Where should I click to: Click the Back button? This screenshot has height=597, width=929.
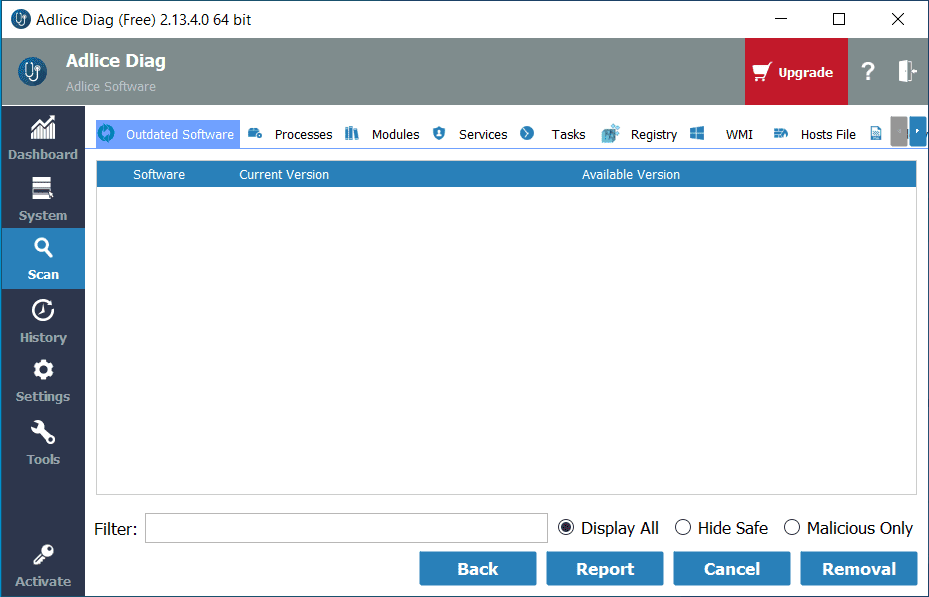pyautogui.click(x=478, y=569)
